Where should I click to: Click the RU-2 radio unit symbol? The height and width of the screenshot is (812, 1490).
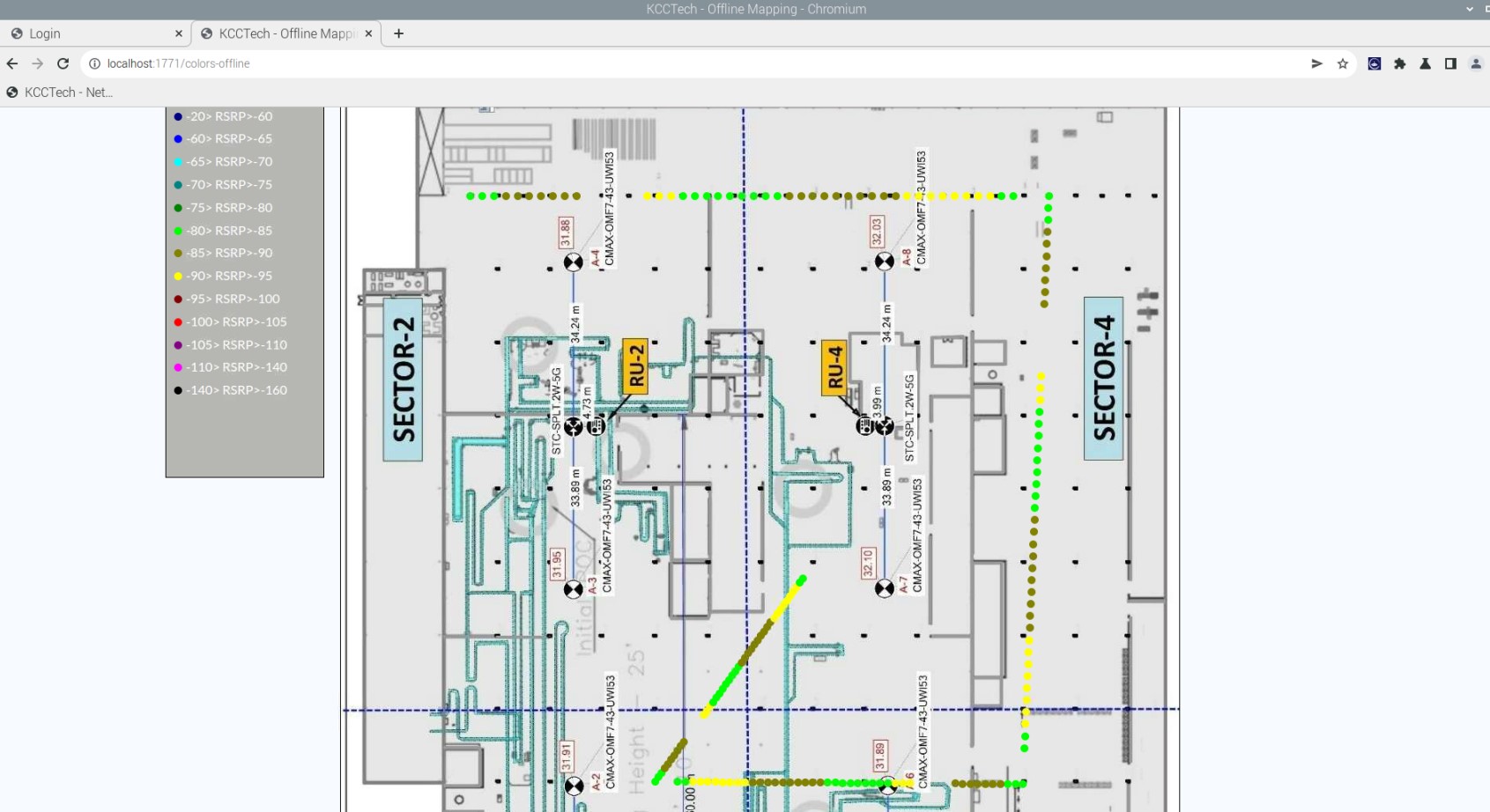[597, 426]
